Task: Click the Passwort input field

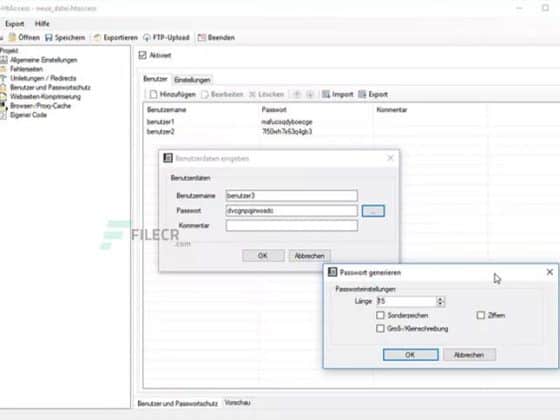Action: (x=291, y=211)
